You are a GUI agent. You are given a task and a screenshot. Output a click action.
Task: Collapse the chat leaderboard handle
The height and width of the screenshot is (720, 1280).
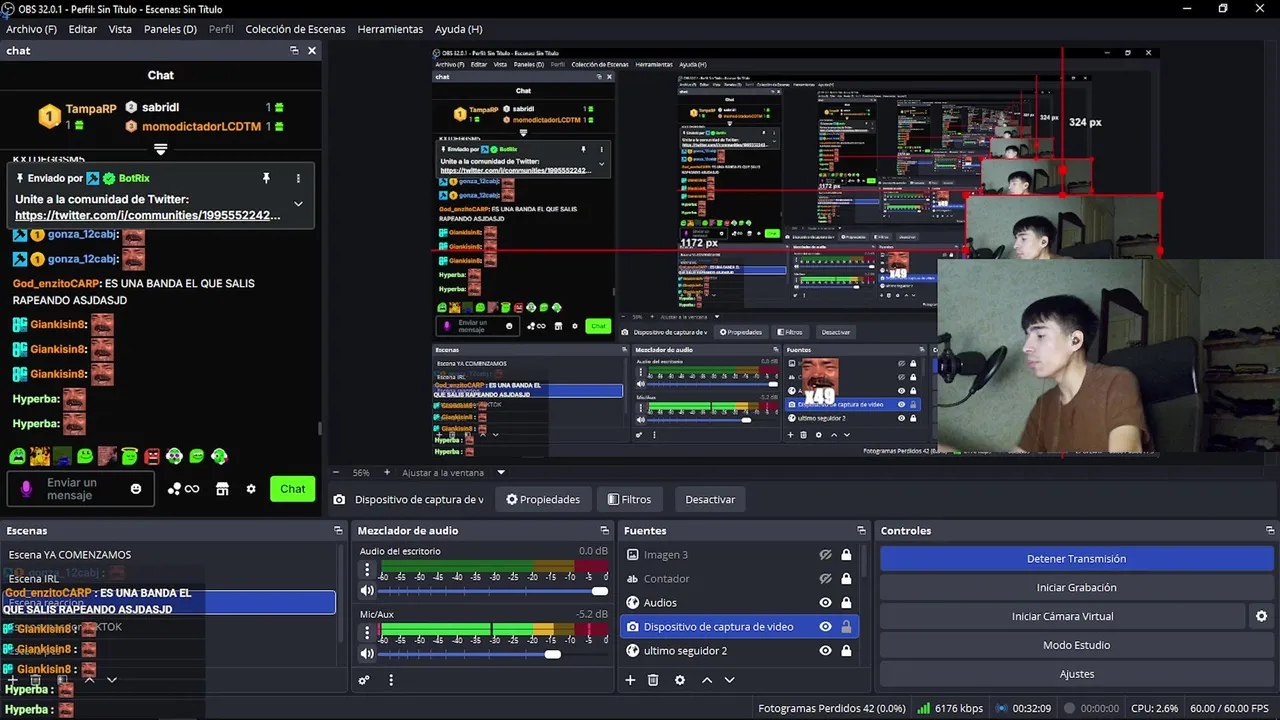[160, 149]
